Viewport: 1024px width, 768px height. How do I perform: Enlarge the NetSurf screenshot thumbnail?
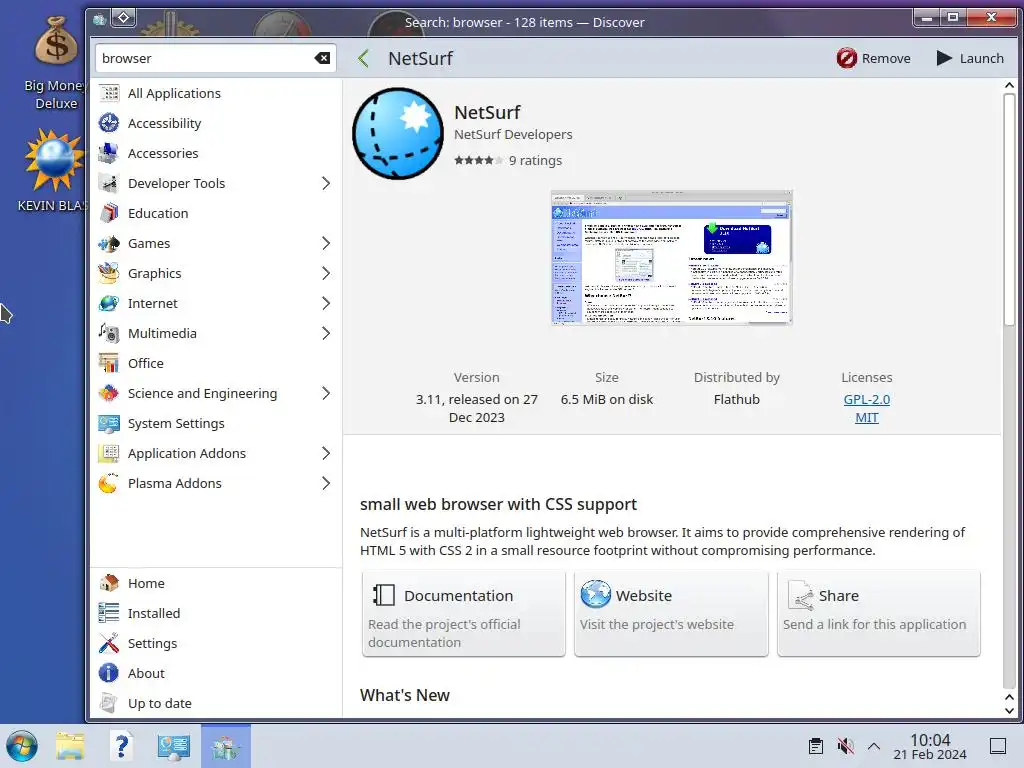pyautogui.click(x=671, y=257)
